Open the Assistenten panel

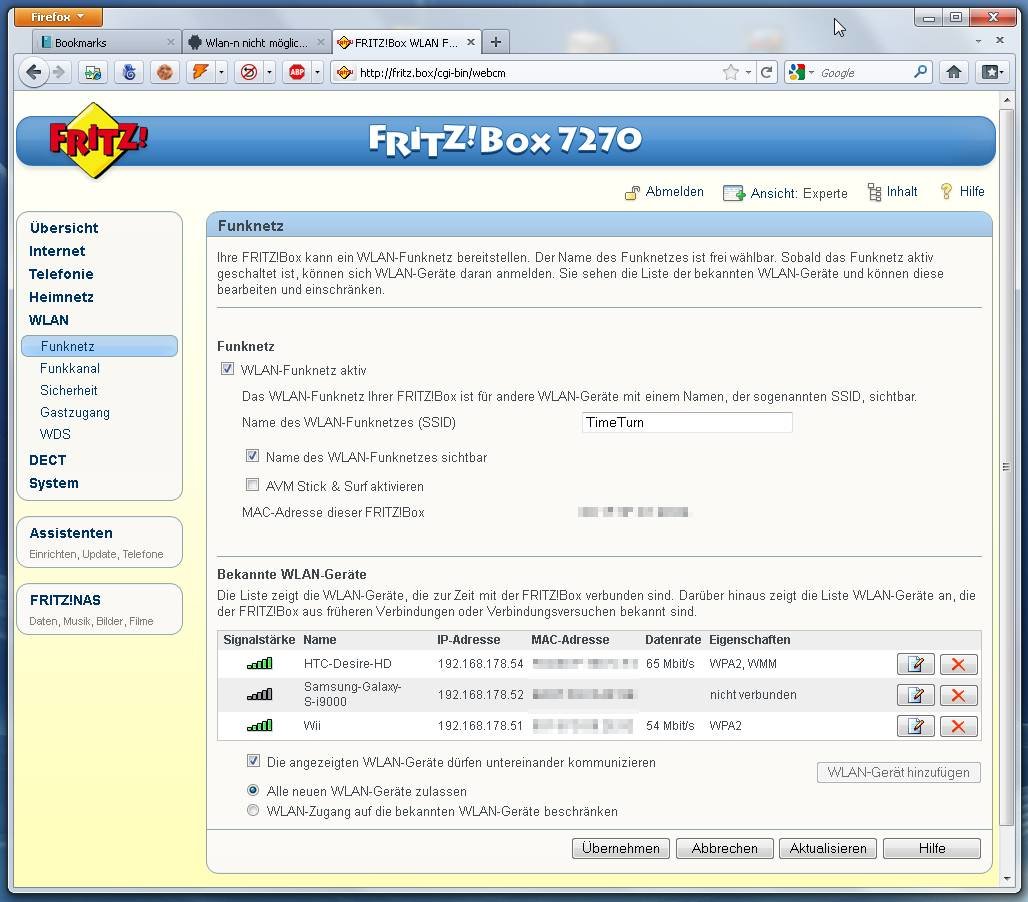point(100,542)
